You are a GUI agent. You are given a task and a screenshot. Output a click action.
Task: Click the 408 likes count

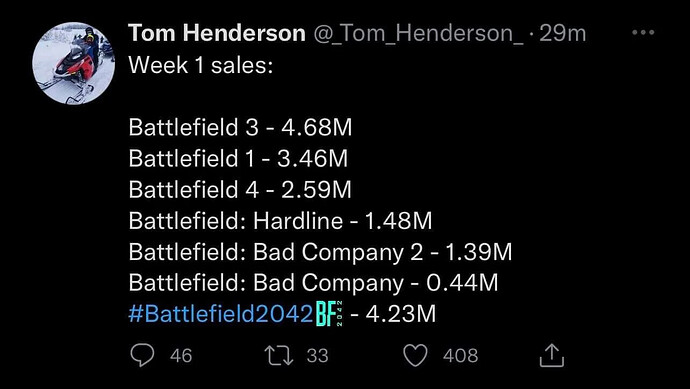[x=460, y=356]
